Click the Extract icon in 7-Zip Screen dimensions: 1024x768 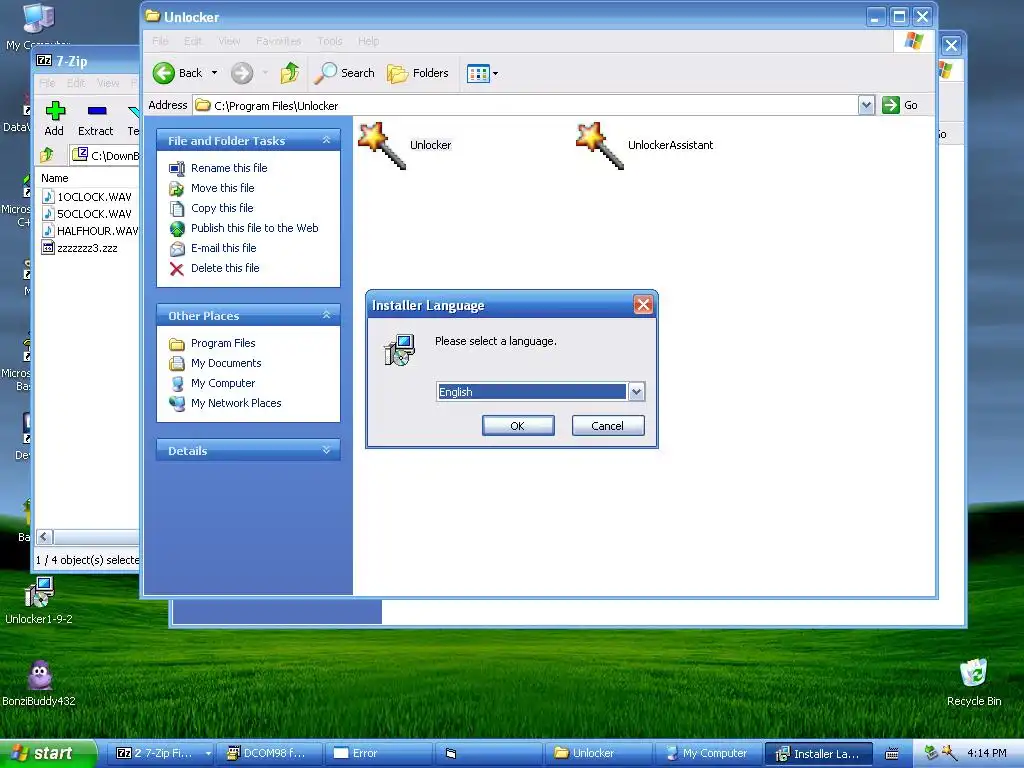click(x=97, y=111)
